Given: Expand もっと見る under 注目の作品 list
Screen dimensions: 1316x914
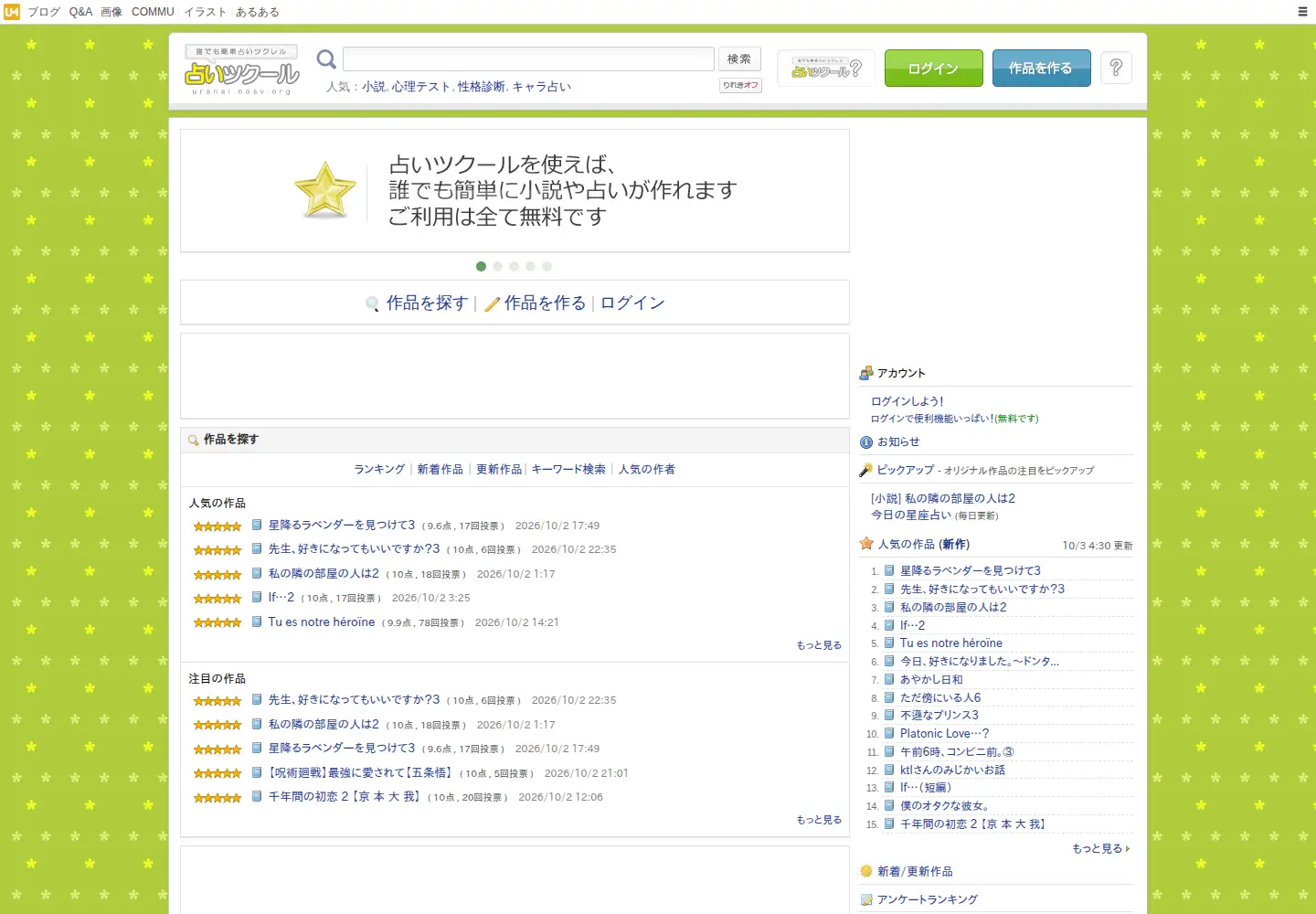Looking at the screenshot, I should pos(819,820).
